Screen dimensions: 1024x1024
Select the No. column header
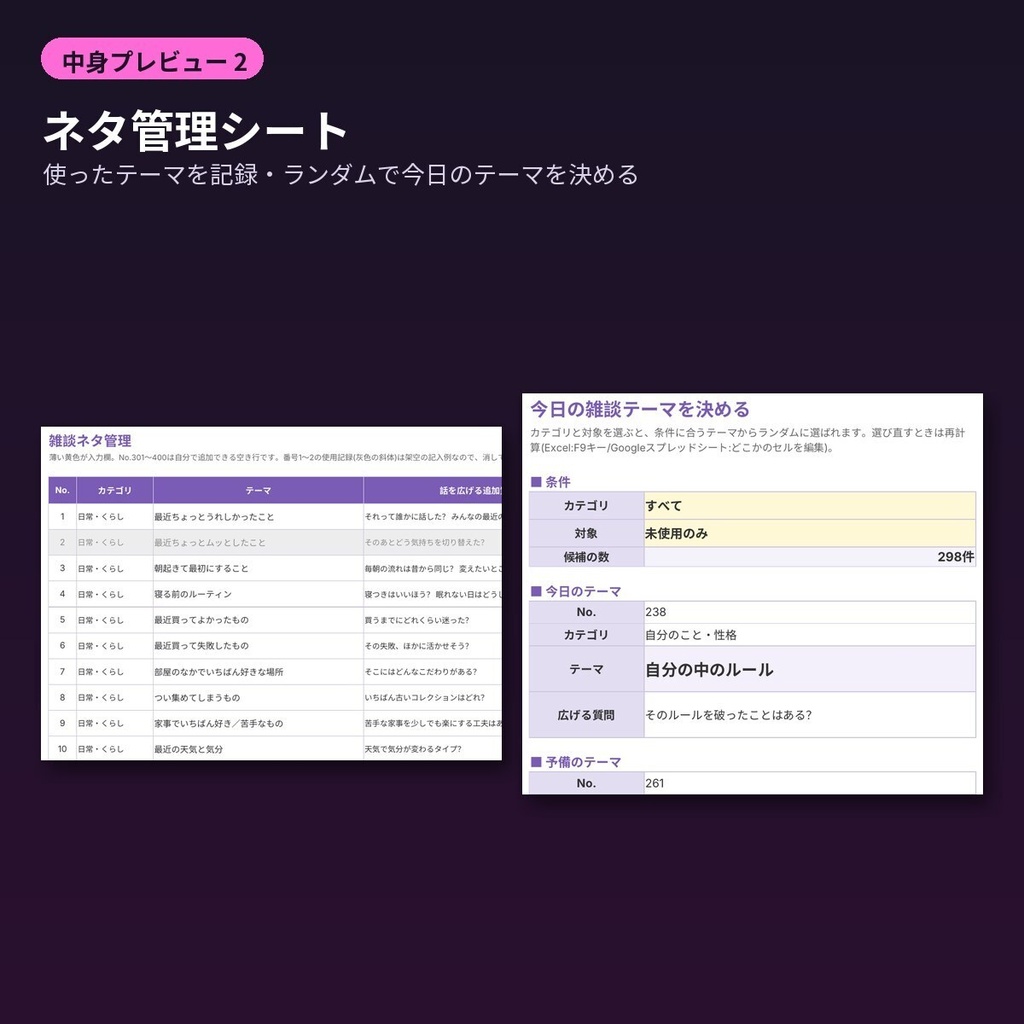point(63,490)
